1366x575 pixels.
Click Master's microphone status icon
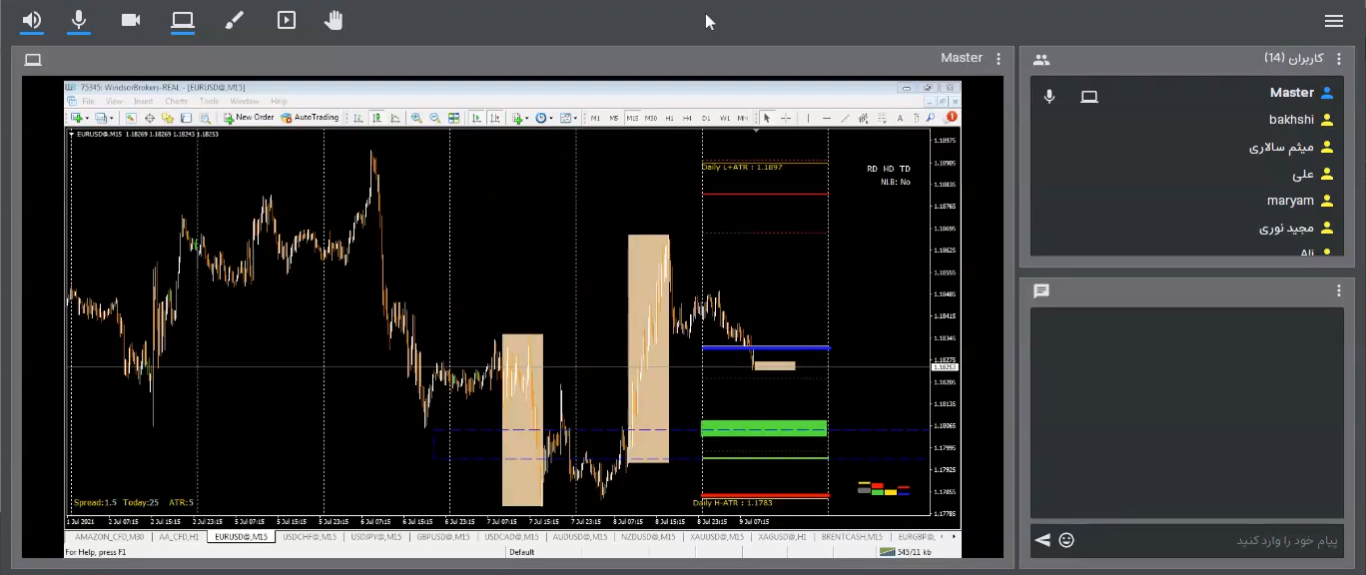tap(1049, 97)
